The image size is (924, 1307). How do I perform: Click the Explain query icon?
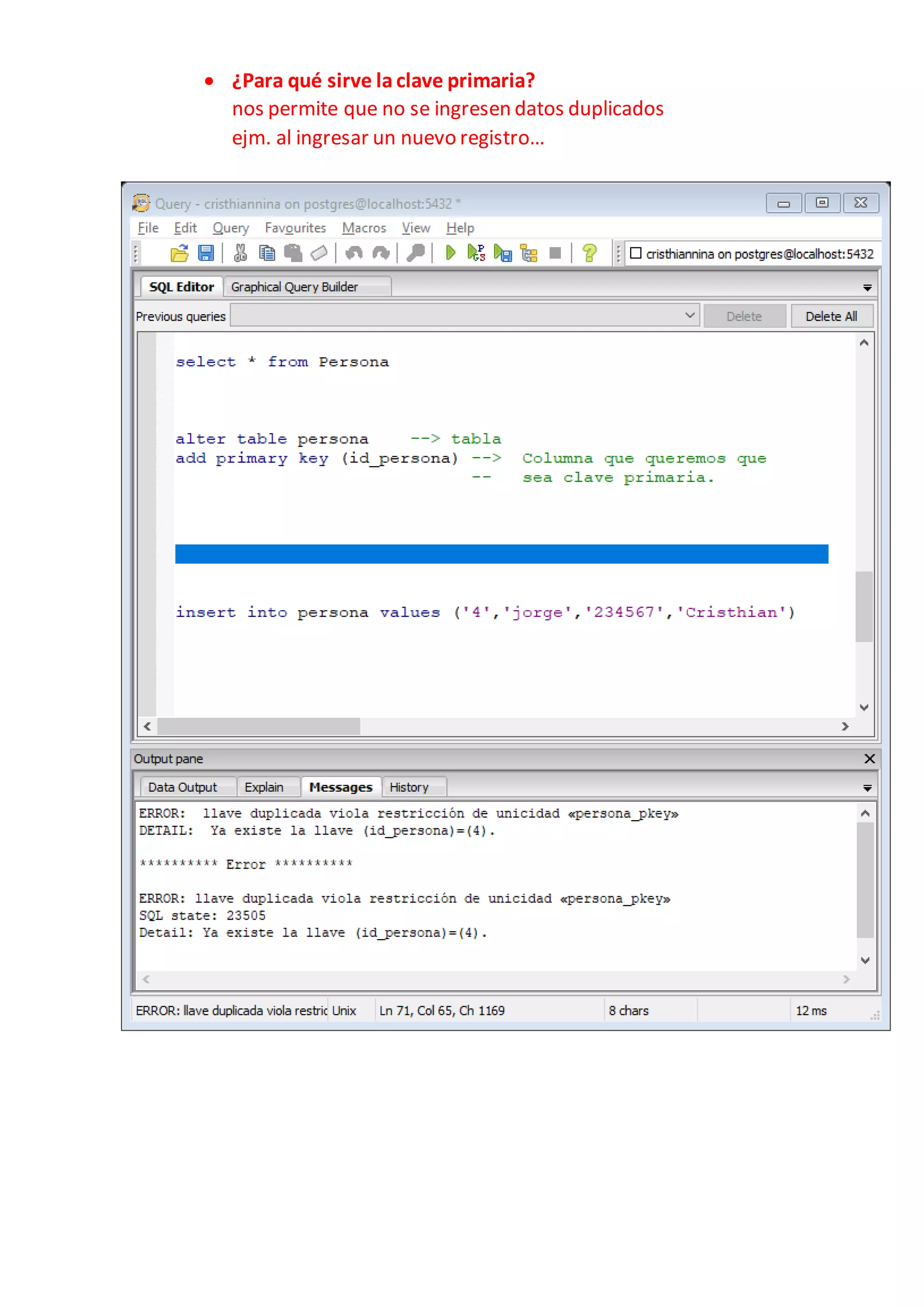click(x=529, y=253)
